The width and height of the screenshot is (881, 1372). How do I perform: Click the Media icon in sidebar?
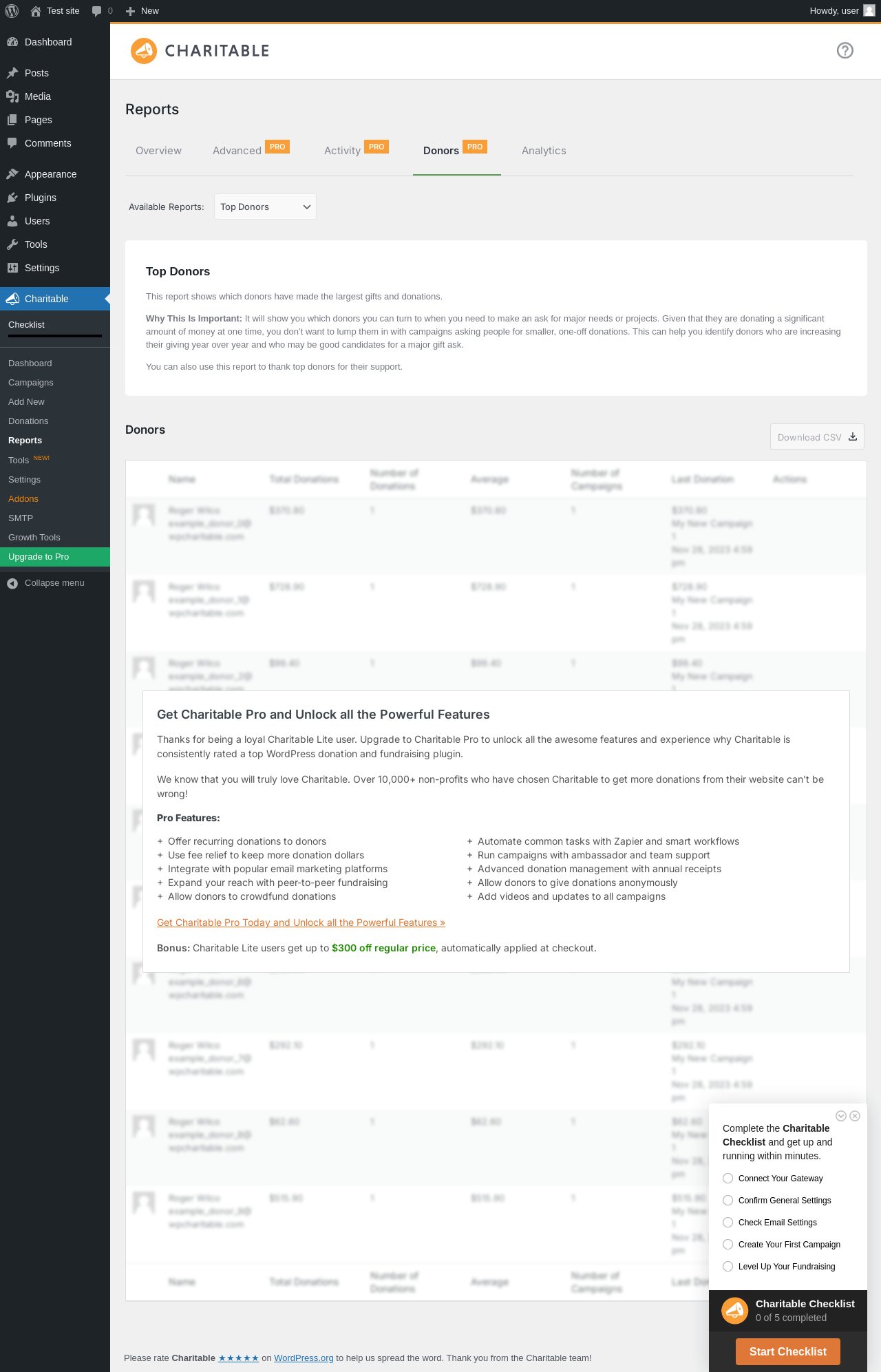[x=12, y=96]
